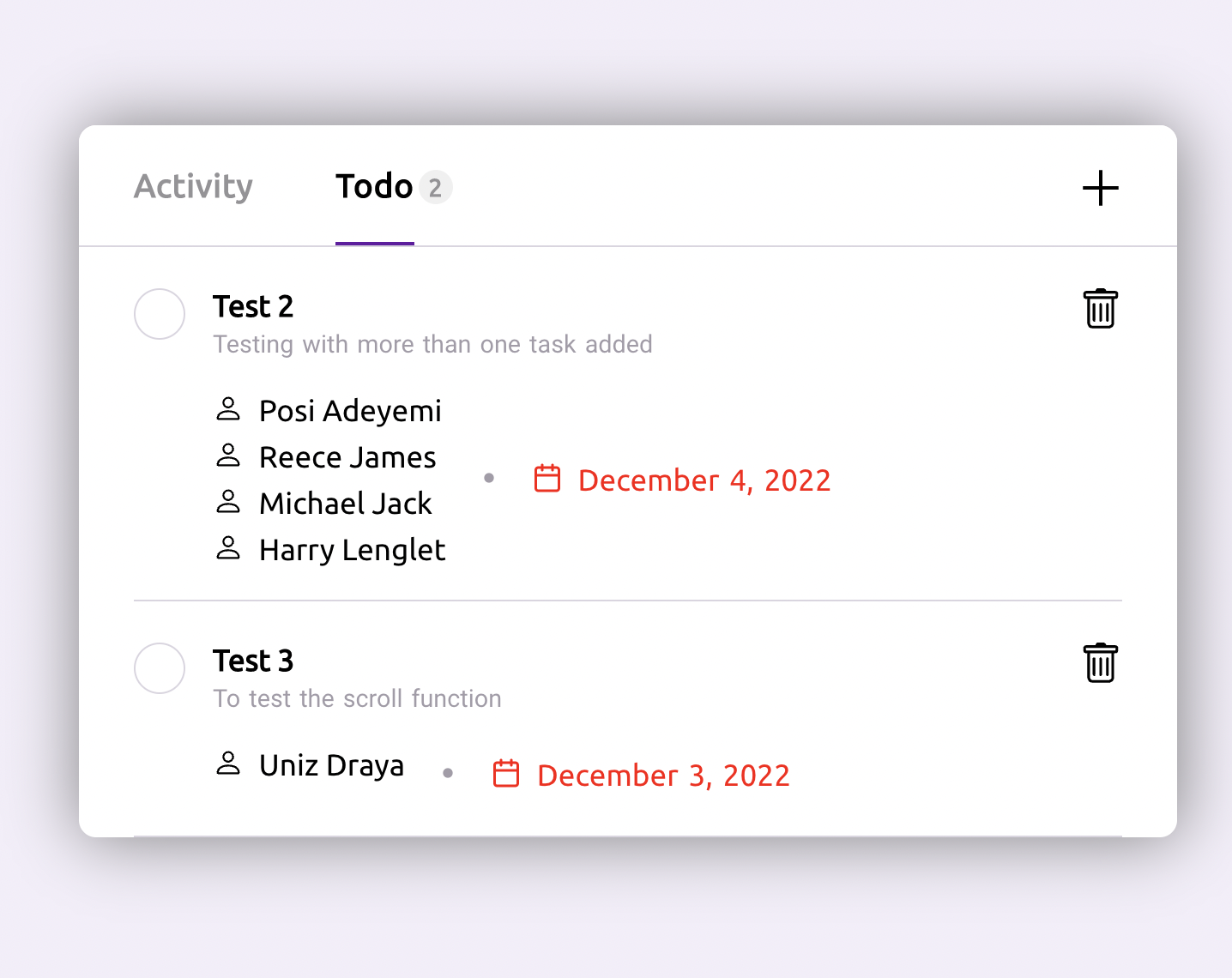Viewport: 1232px width, 978px height.
Task: Click the person icon next to Michael Jack
Action: click(x=228, y=501)
